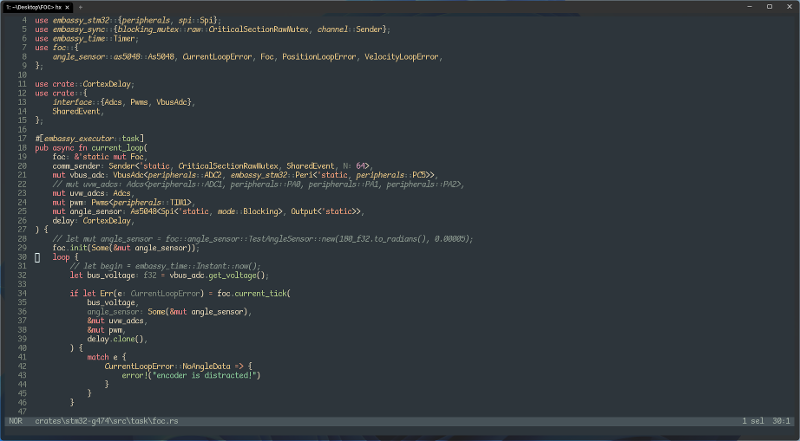The height and width of the screenshot is (441, 800).
Task: Click 'comm_sender' parameter on line 20
Action: pos(76,166)
